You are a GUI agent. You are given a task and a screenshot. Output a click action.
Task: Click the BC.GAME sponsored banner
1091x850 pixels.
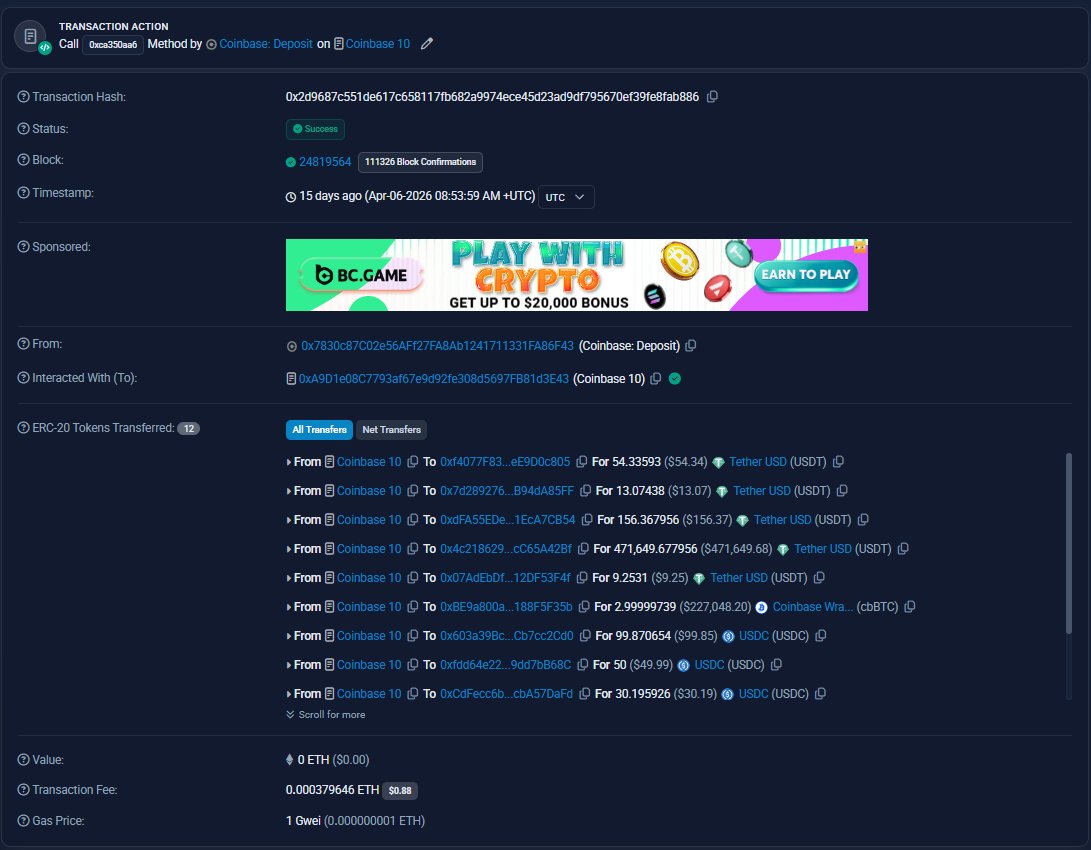[577, 275]
